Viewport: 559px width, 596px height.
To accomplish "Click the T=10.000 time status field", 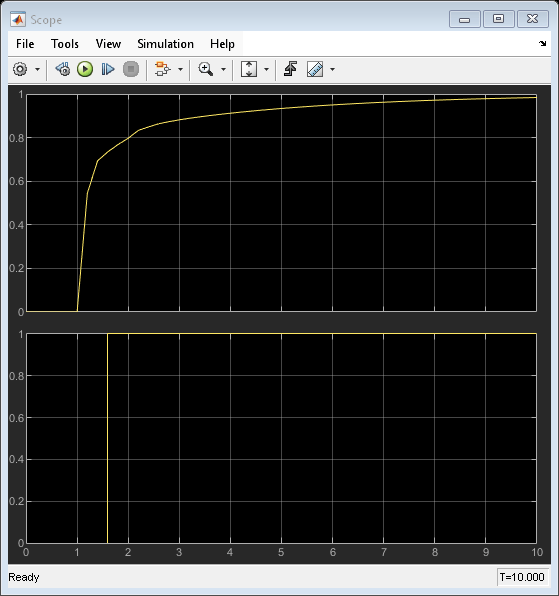I will click(x=522, y=577).
